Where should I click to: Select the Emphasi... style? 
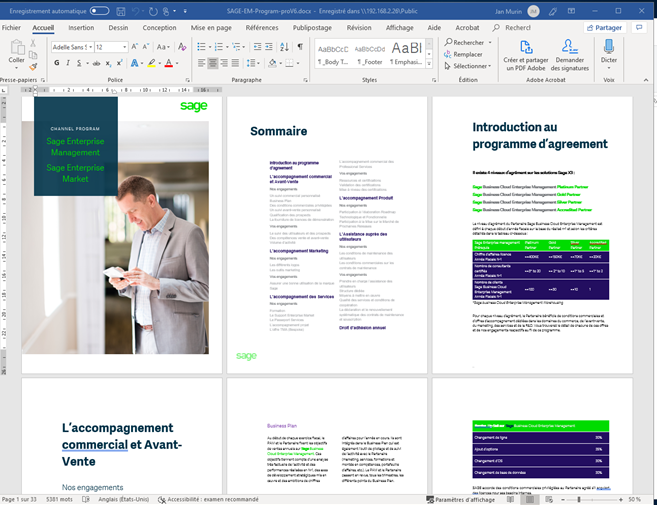[406, 55]
